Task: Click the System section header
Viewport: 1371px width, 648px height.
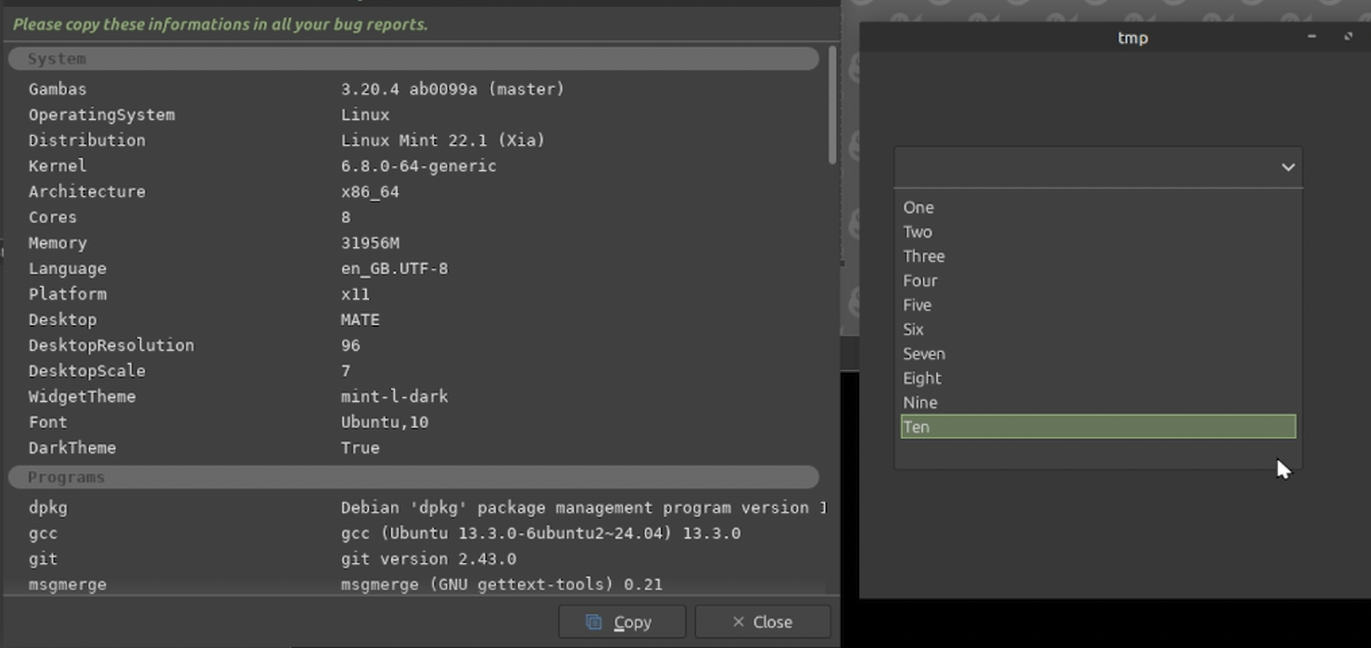Action: 413,59
